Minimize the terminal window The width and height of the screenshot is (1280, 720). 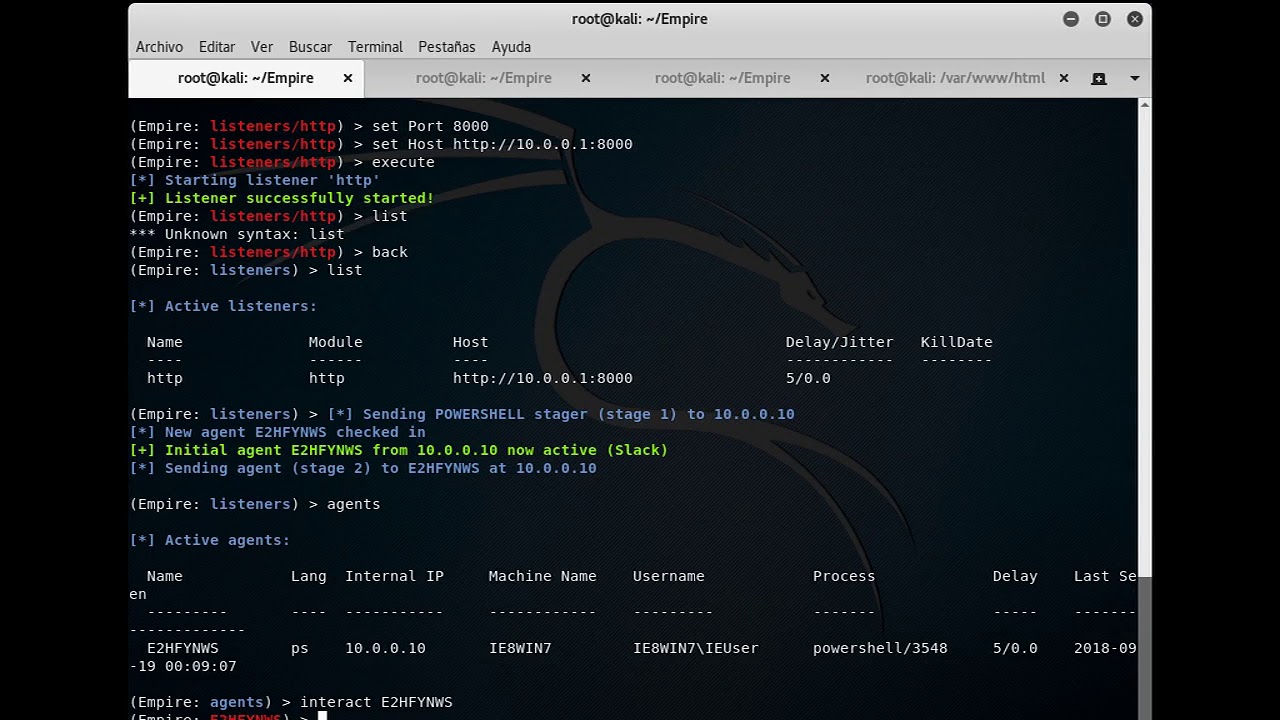coord(1071,19)
